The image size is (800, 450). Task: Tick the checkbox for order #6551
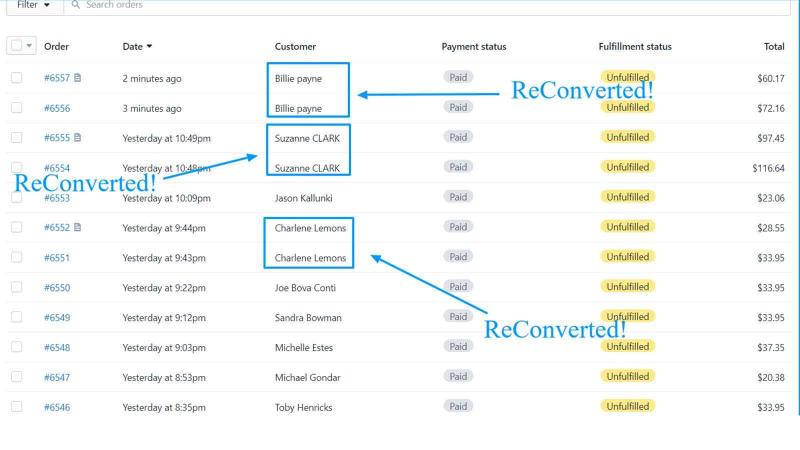point(16,257)
